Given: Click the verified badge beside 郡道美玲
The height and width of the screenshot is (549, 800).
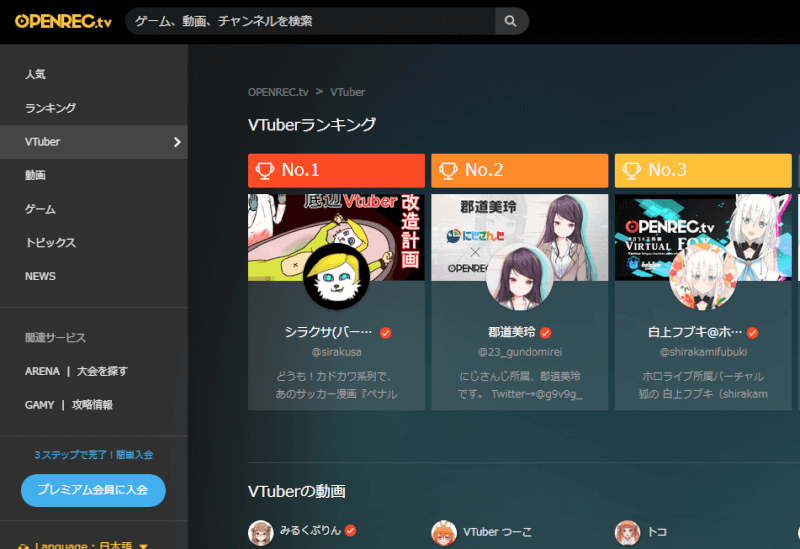Looking at the screenshot, I should click(x=545, y=333).
